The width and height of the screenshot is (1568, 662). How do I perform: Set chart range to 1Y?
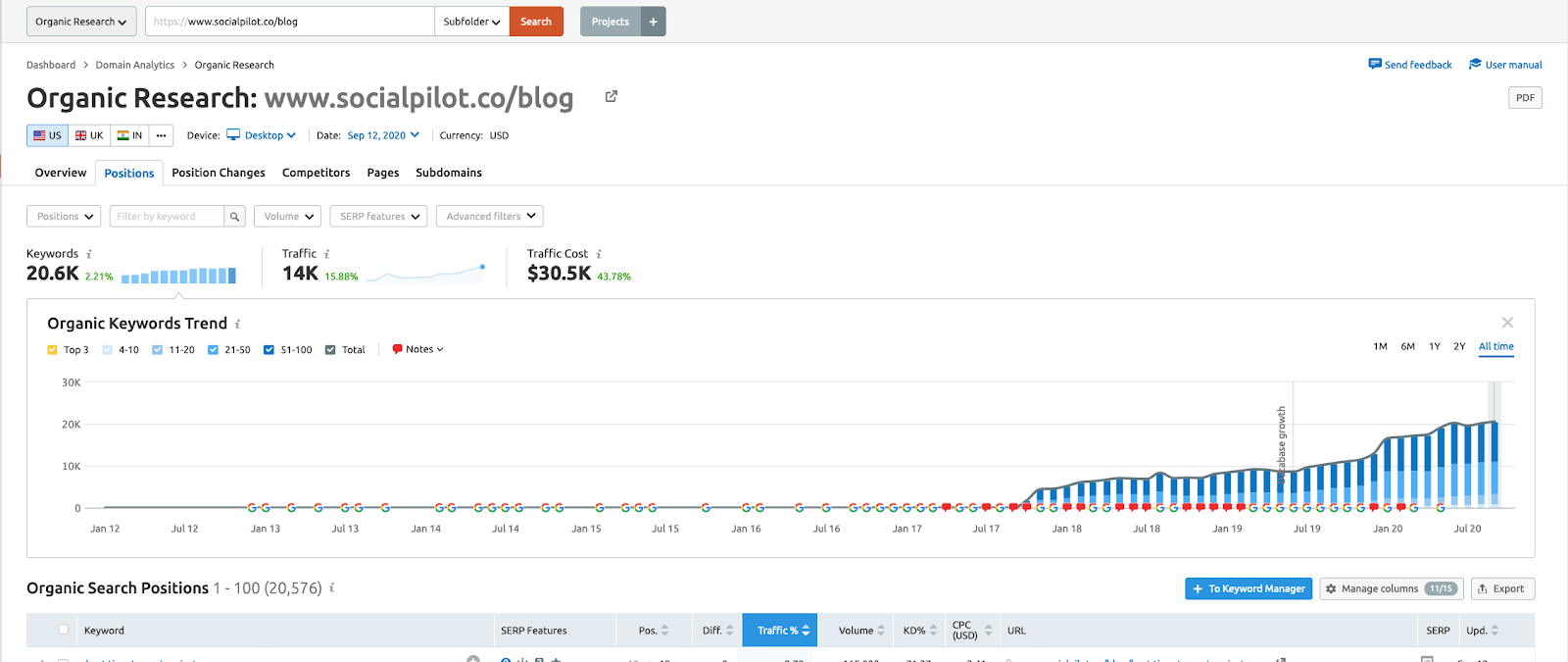tap(1435, 346)
